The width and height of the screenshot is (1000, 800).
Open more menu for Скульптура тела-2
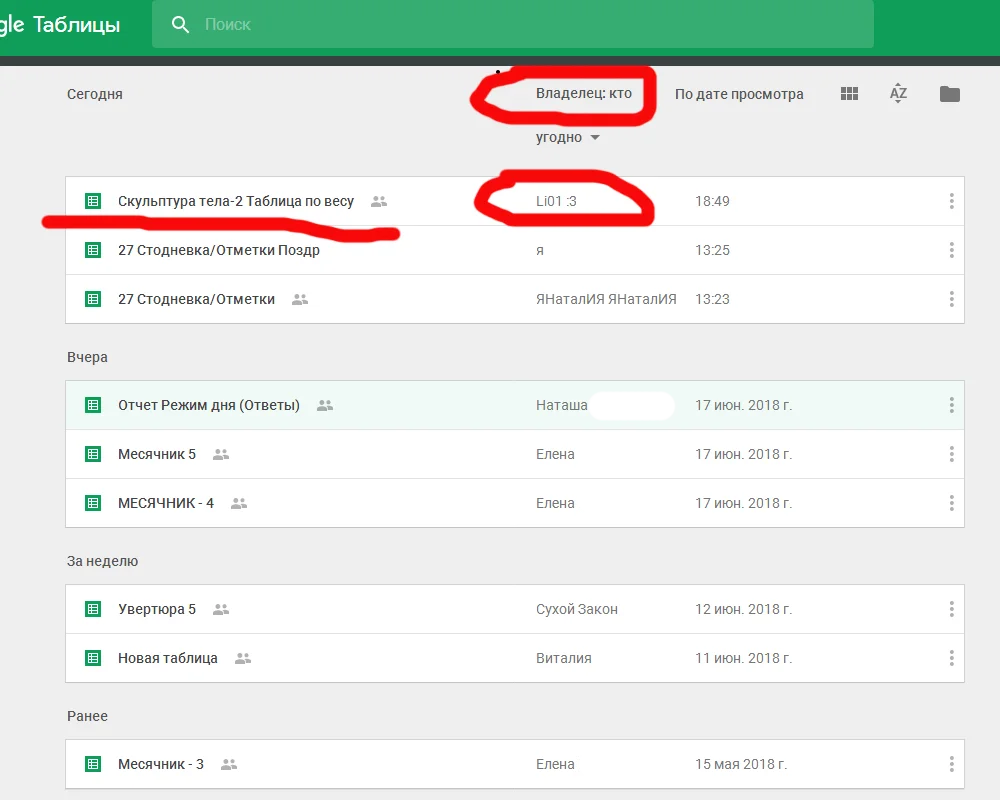click(x=952, y=201)
